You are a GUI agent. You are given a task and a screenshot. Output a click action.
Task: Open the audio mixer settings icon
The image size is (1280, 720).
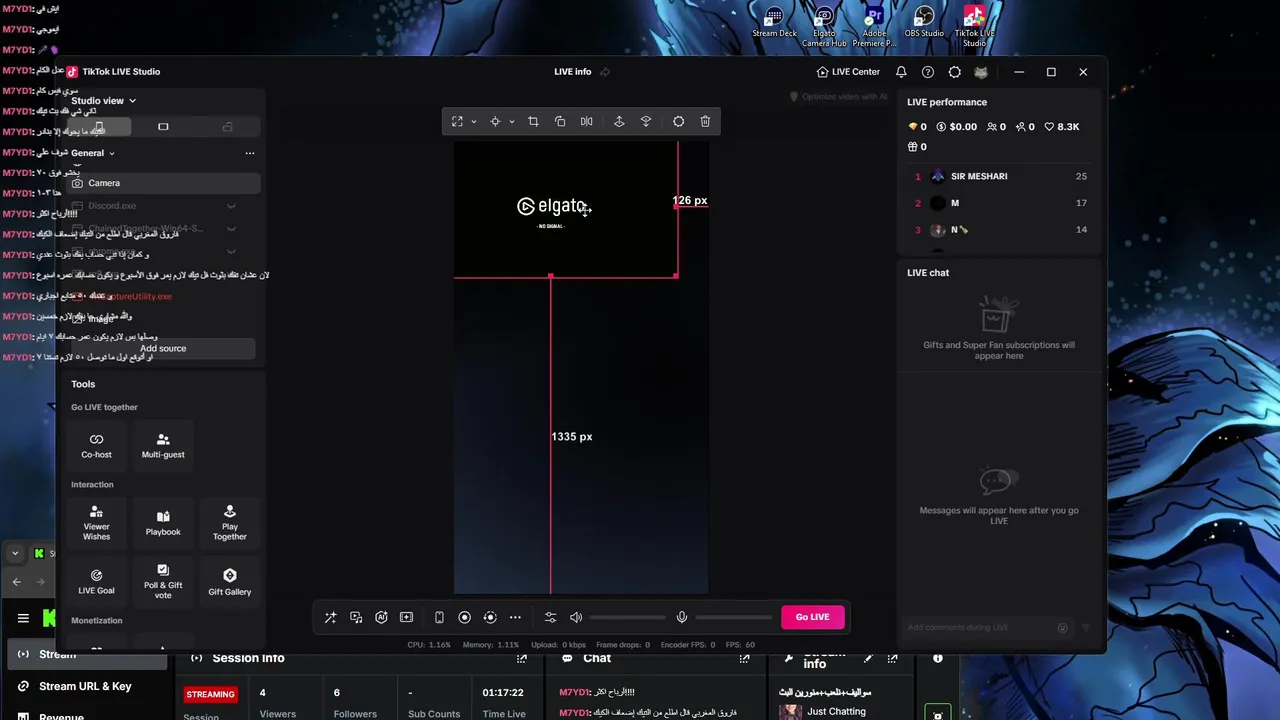tap(550, 618)
